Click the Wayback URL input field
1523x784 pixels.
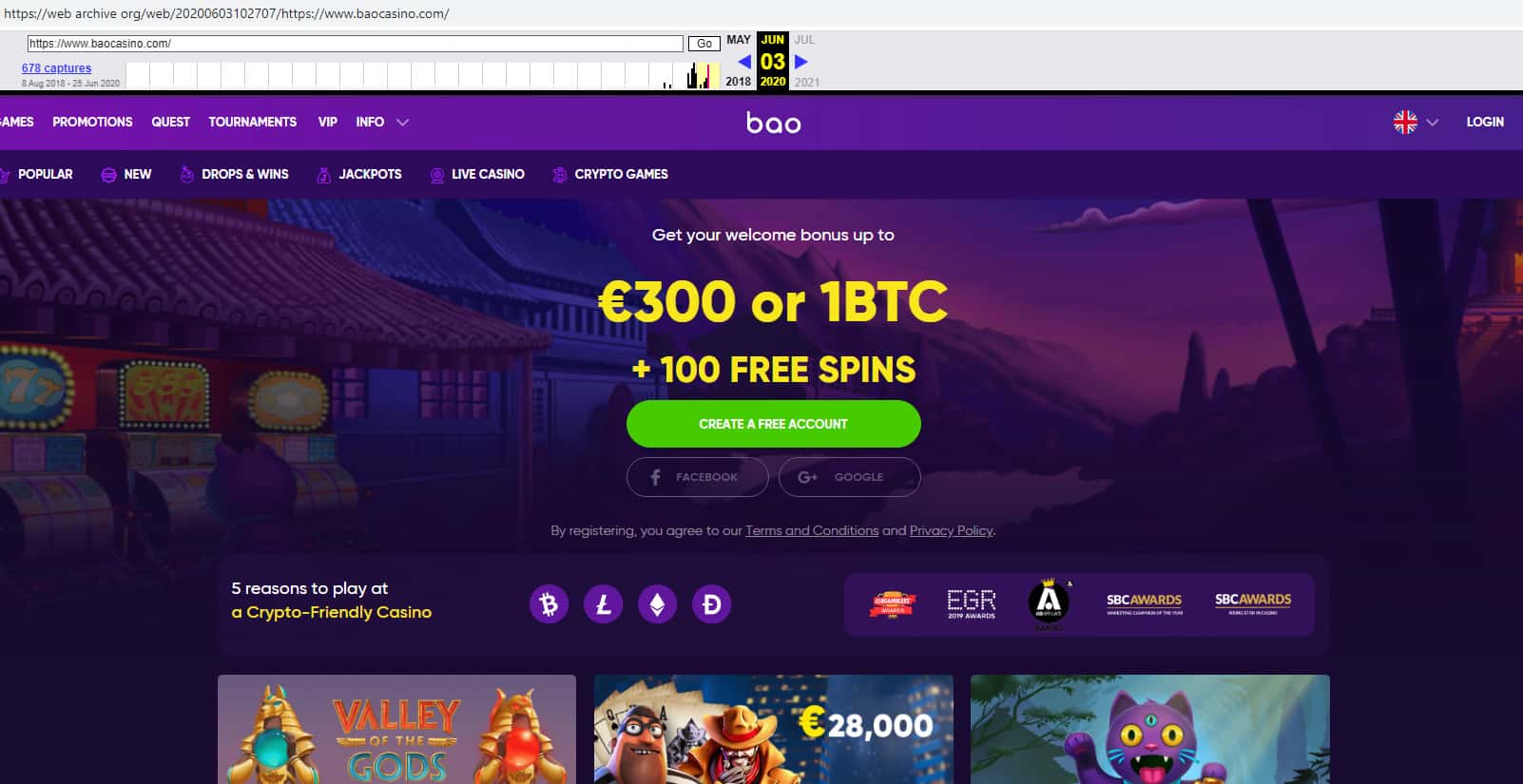(x=355, y=44)
